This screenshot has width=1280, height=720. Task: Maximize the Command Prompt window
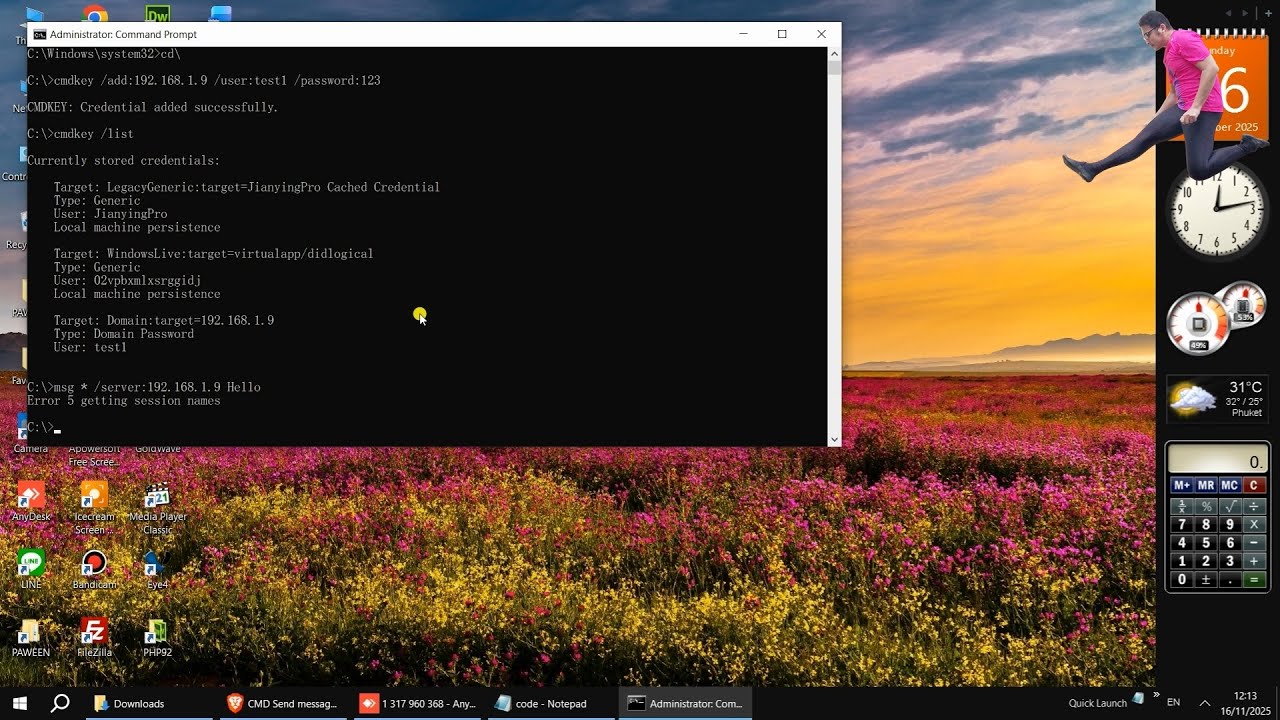pyautogui.click(x=782, y=34)
